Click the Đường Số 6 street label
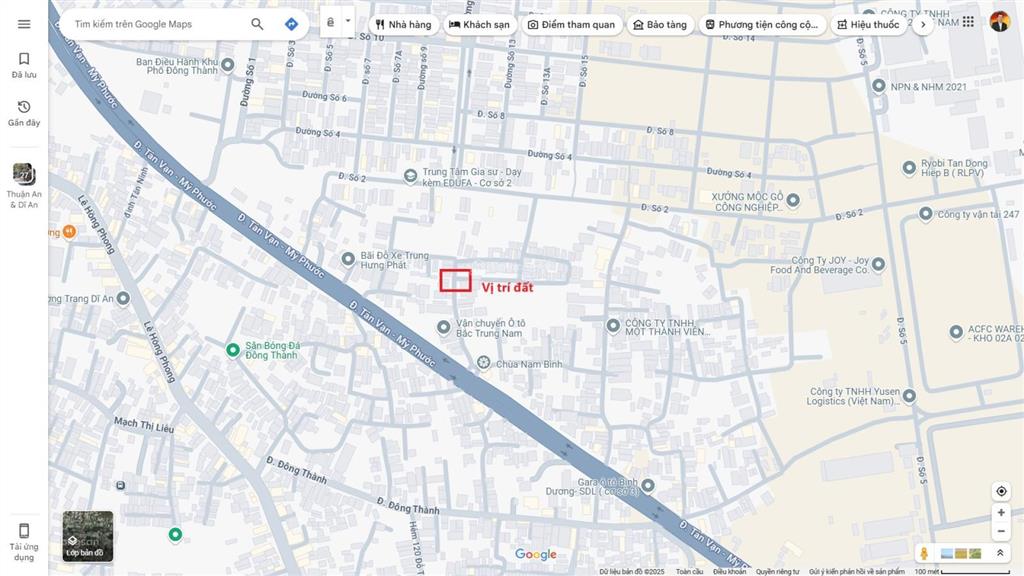This screenshot has height=576, width=1024. click(x=324, y=96)
